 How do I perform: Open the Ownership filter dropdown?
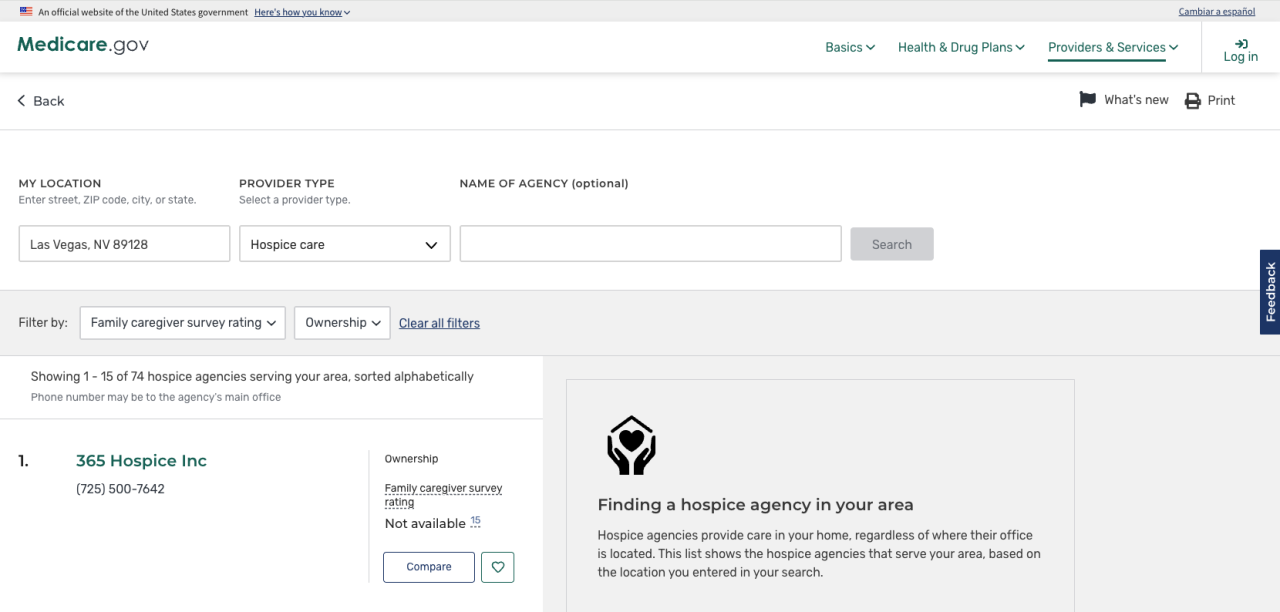click(342, 323)
